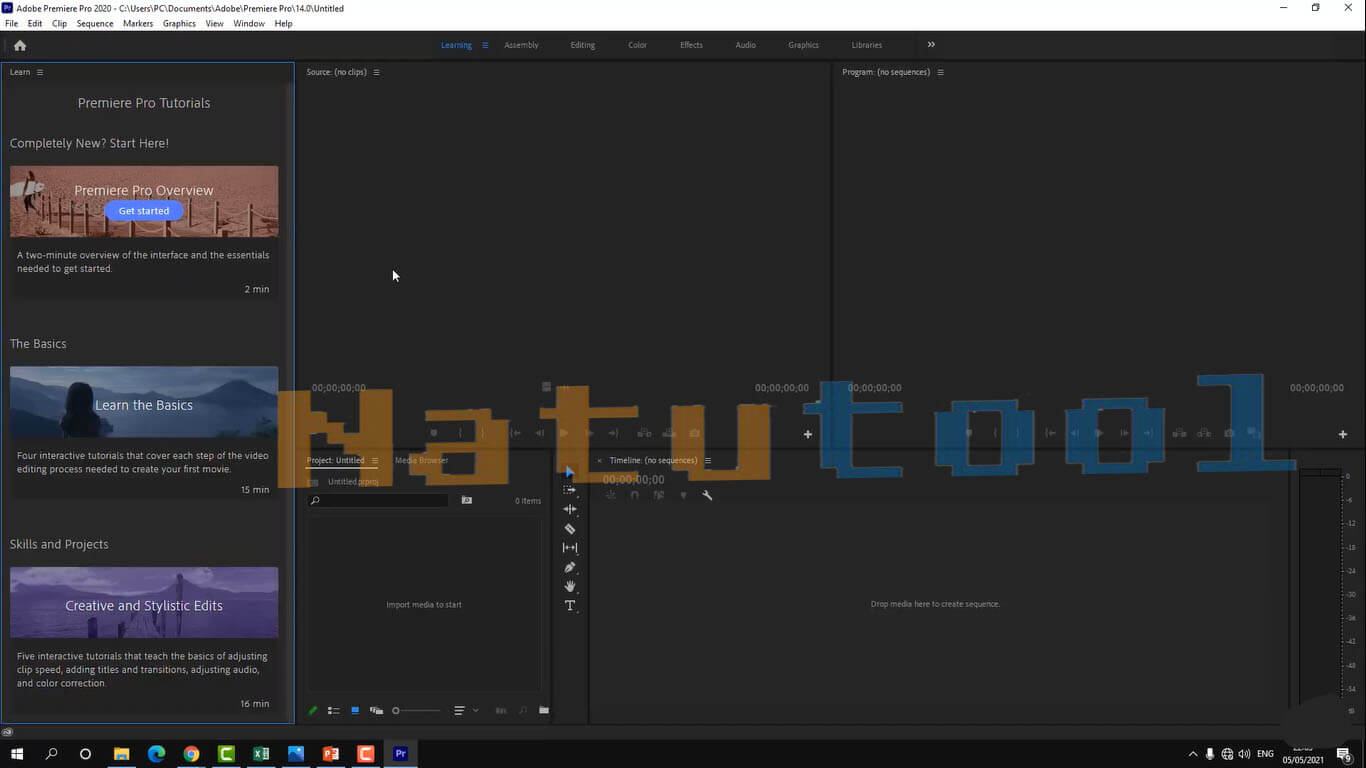Switch Project panel to list view
1366x768 pixels.
click(x=334, y=711)
